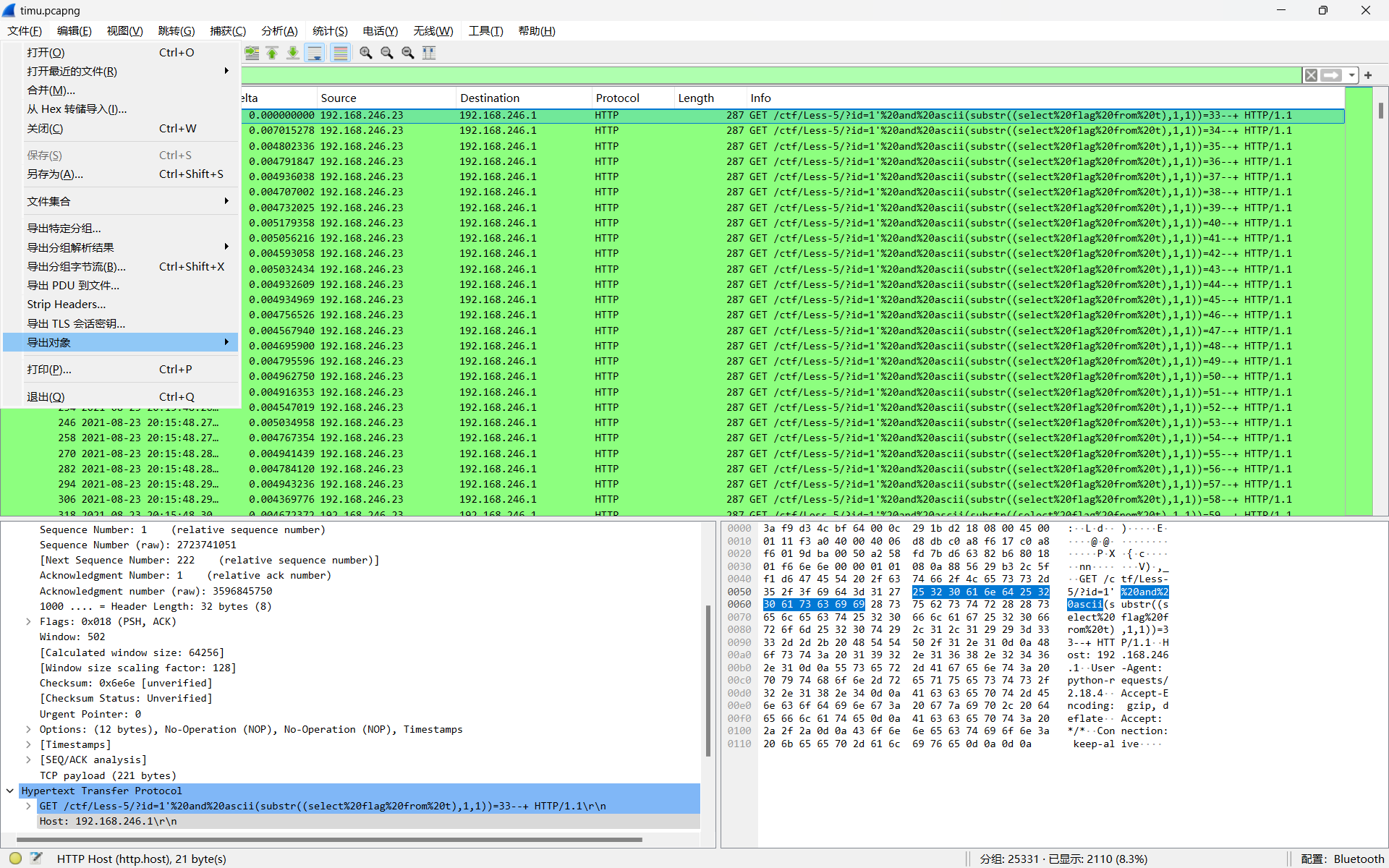1389x868 pixels.
Task: Toggle colorize packet list button
Action: 340,53
